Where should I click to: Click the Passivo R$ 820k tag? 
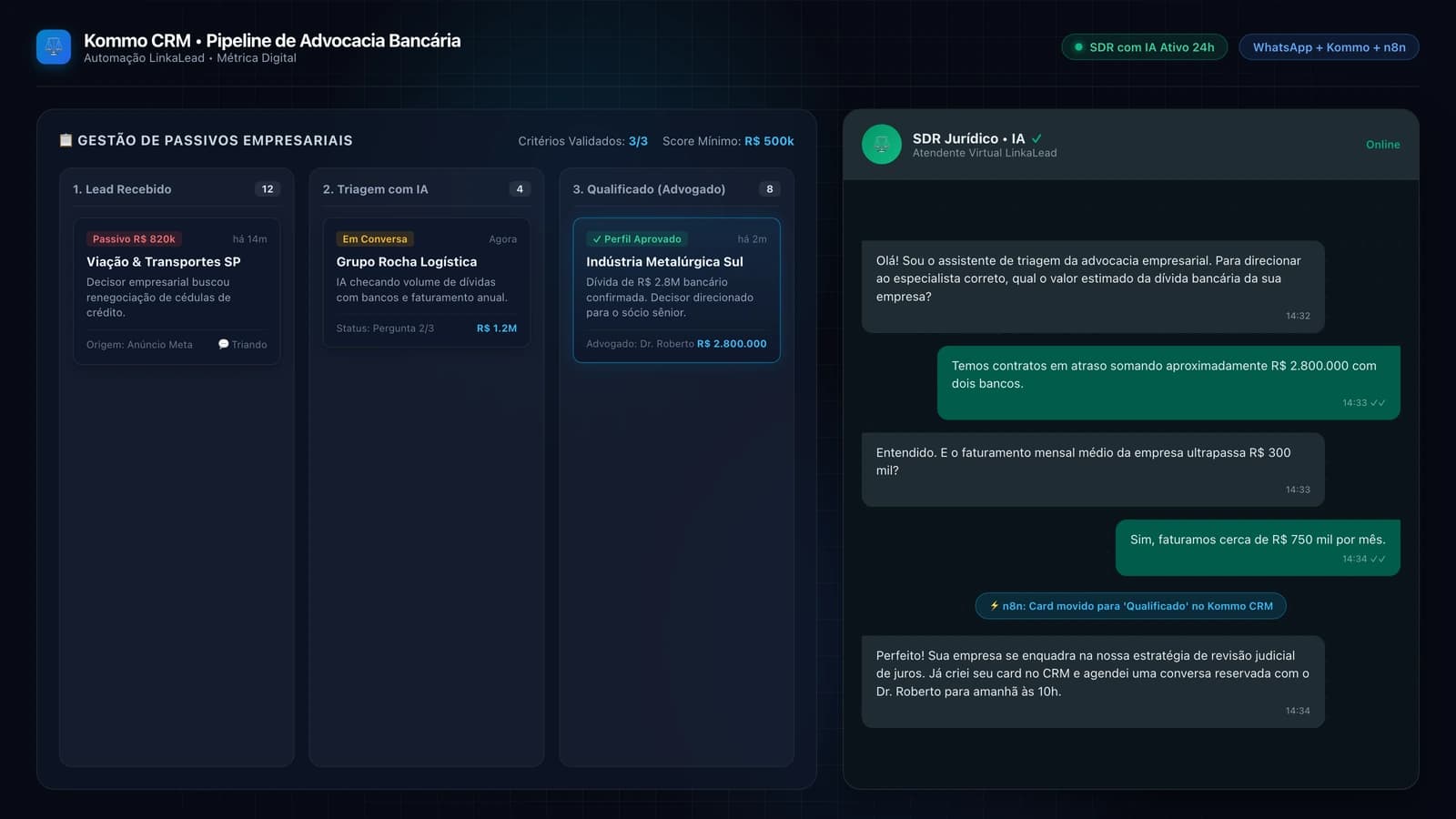[134, 239]
